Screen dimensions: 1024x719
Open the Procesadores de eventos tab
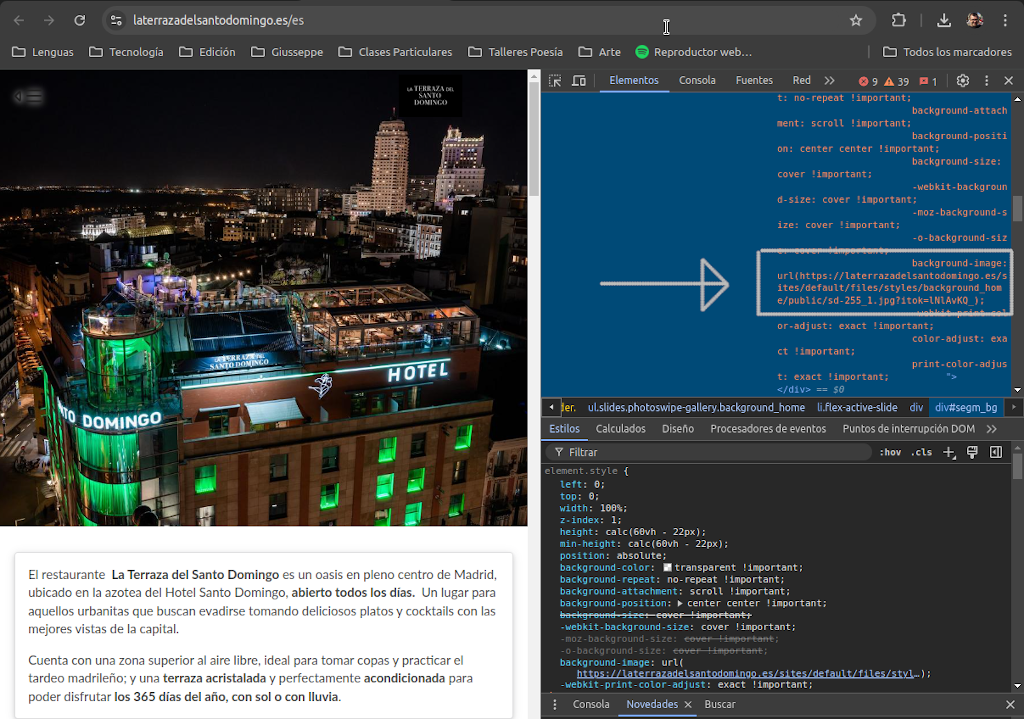click(x=768, y=429)
